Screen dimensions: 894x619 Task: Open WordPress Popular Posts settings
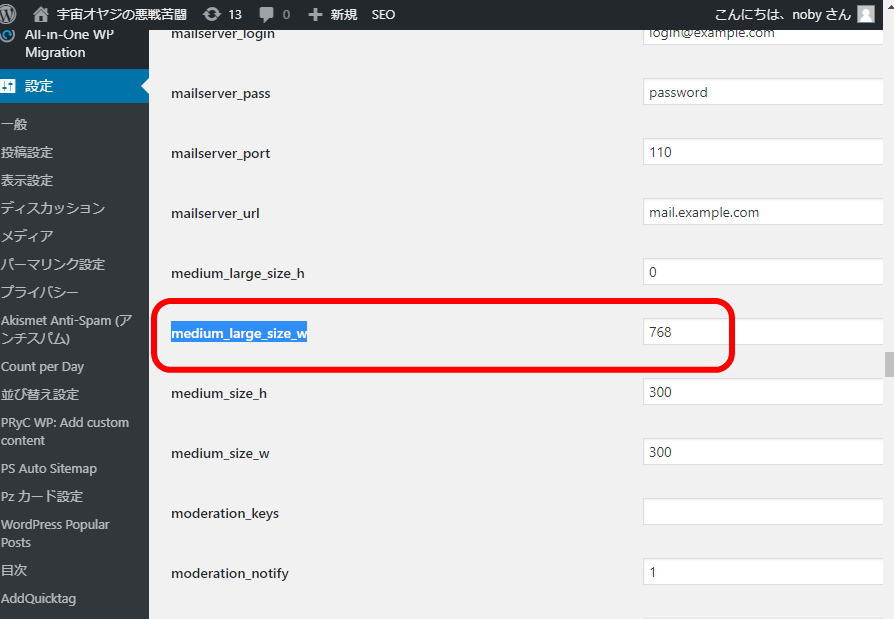(55, 533)
